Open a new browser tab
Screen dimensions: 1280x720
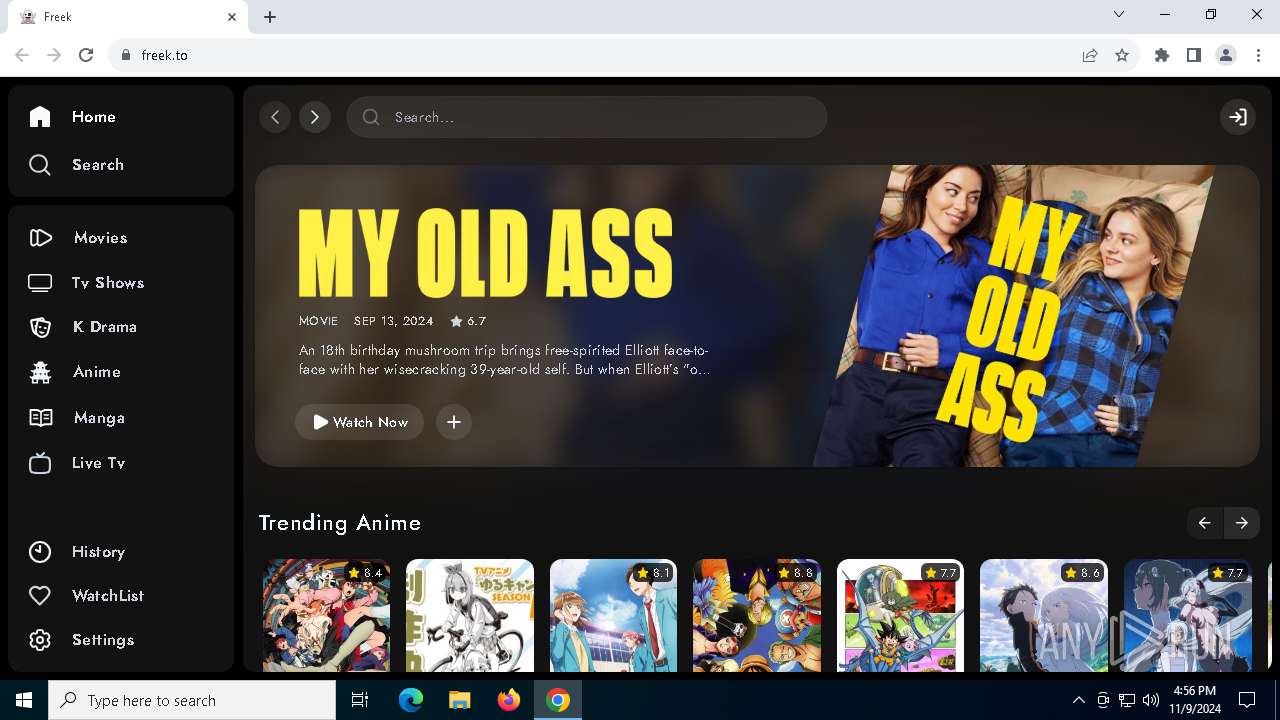[270, 17]
